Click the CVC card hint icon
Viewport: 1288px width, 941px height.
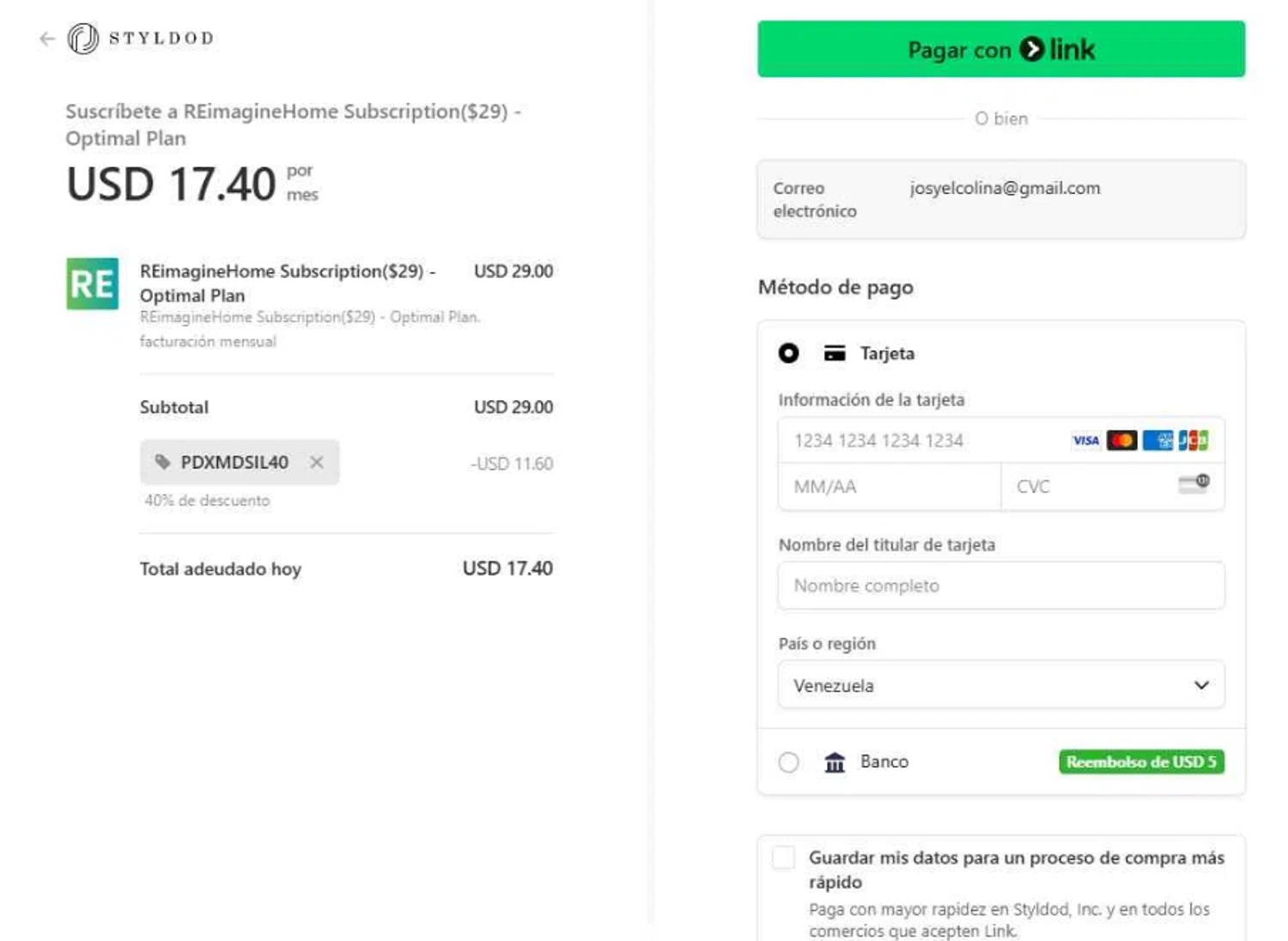(x=1194, y=484)
